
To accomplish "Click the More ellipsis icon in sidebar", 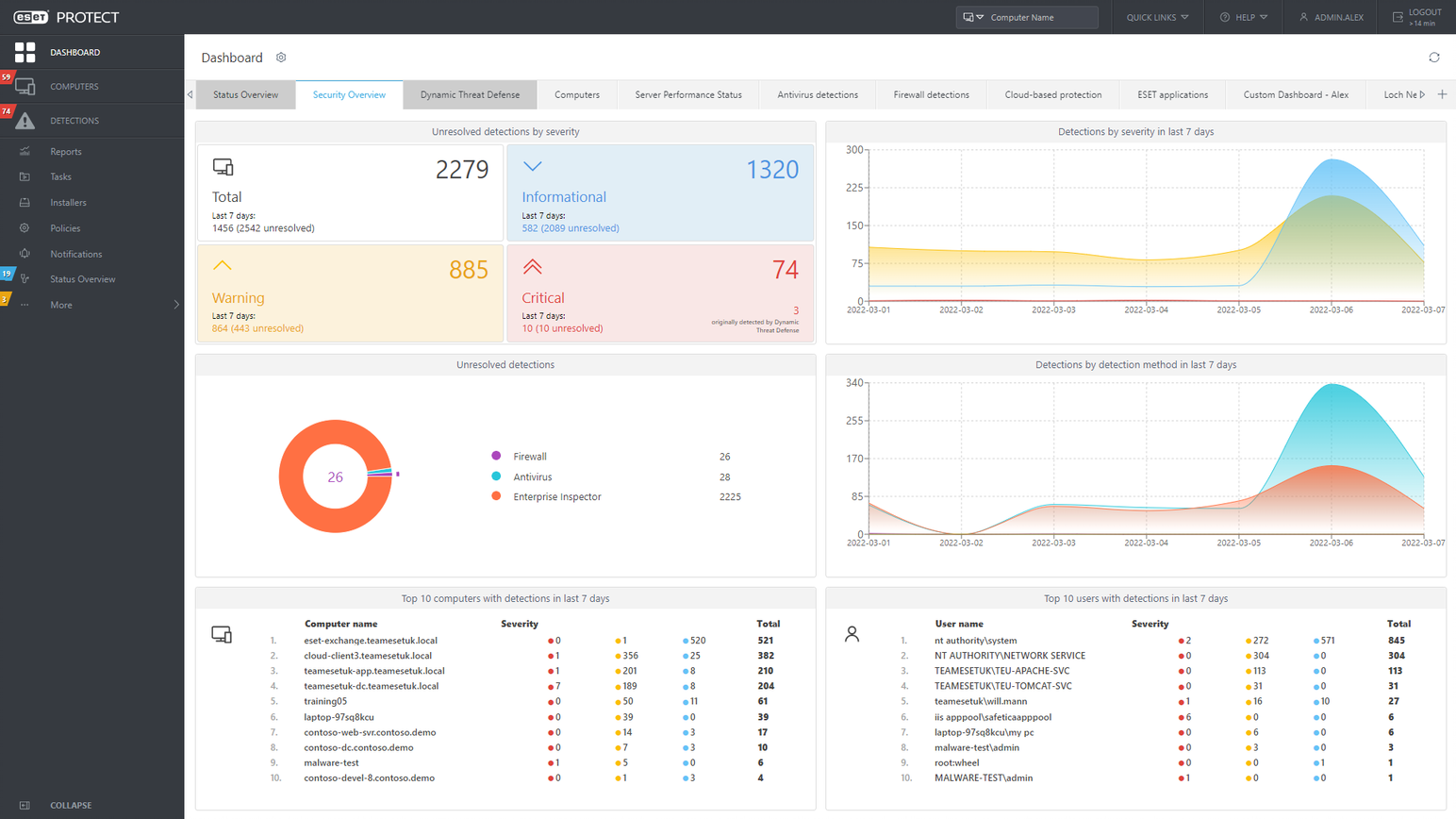I will [x=25, y=305].
